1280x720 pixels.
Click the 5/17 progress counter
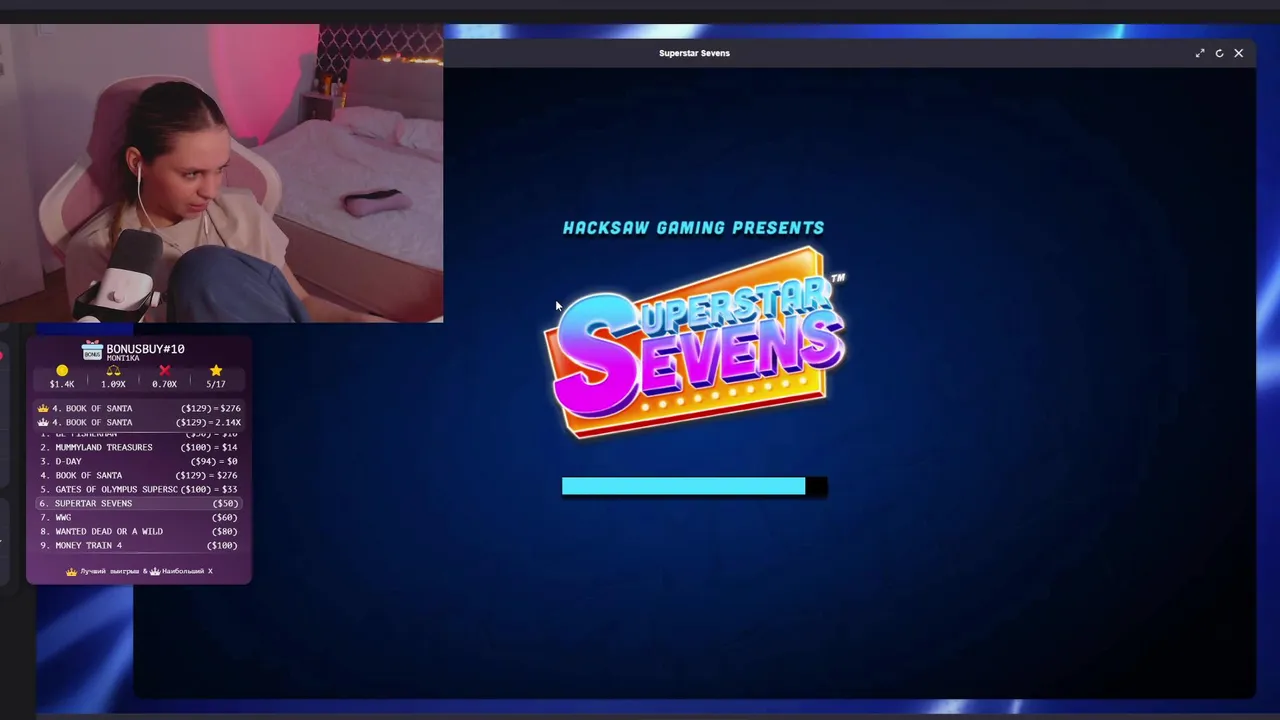point(216,384)
